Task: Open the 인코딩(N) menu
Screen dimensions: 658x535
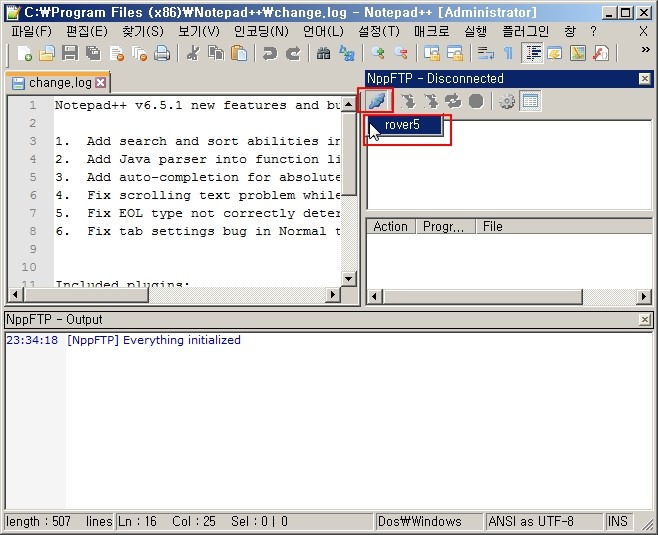Action: click(x=261, y=31)
